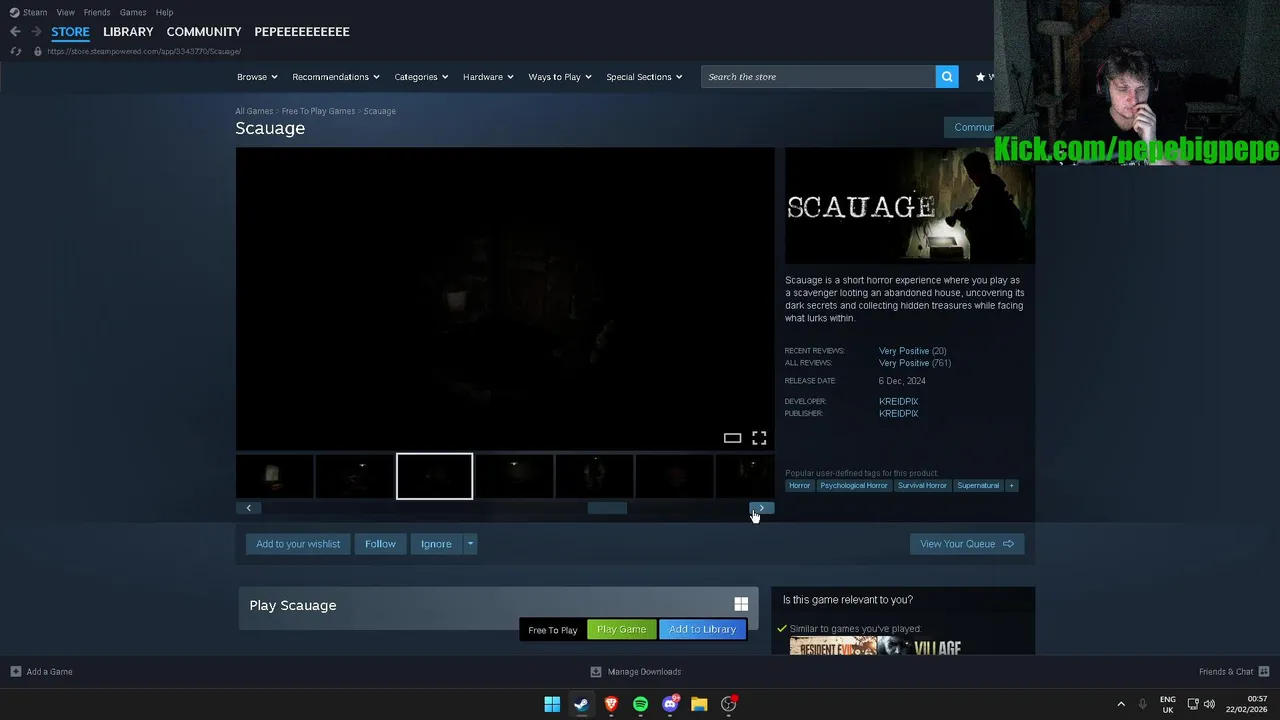This screenshot has width=1280, height=720.
Task: Expand the Browse dropdown
Action: (x=257, y=77)
